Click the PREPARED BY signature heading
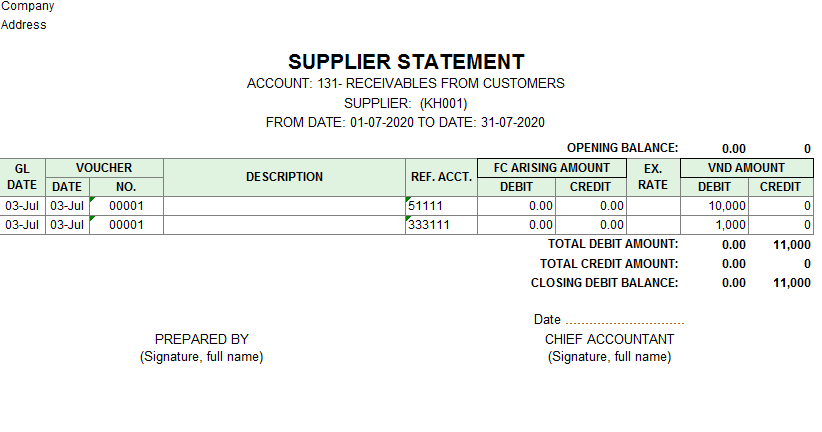This screenshot has height=432, width=822. [x=201, y=339]
